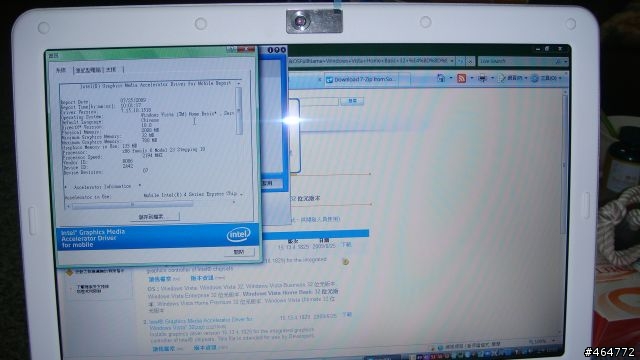Image resolution: width=640 pixels, height=360 pixels.
Task: Select the second tab in Intel driver dialog
Action: (x=88, y=70)
